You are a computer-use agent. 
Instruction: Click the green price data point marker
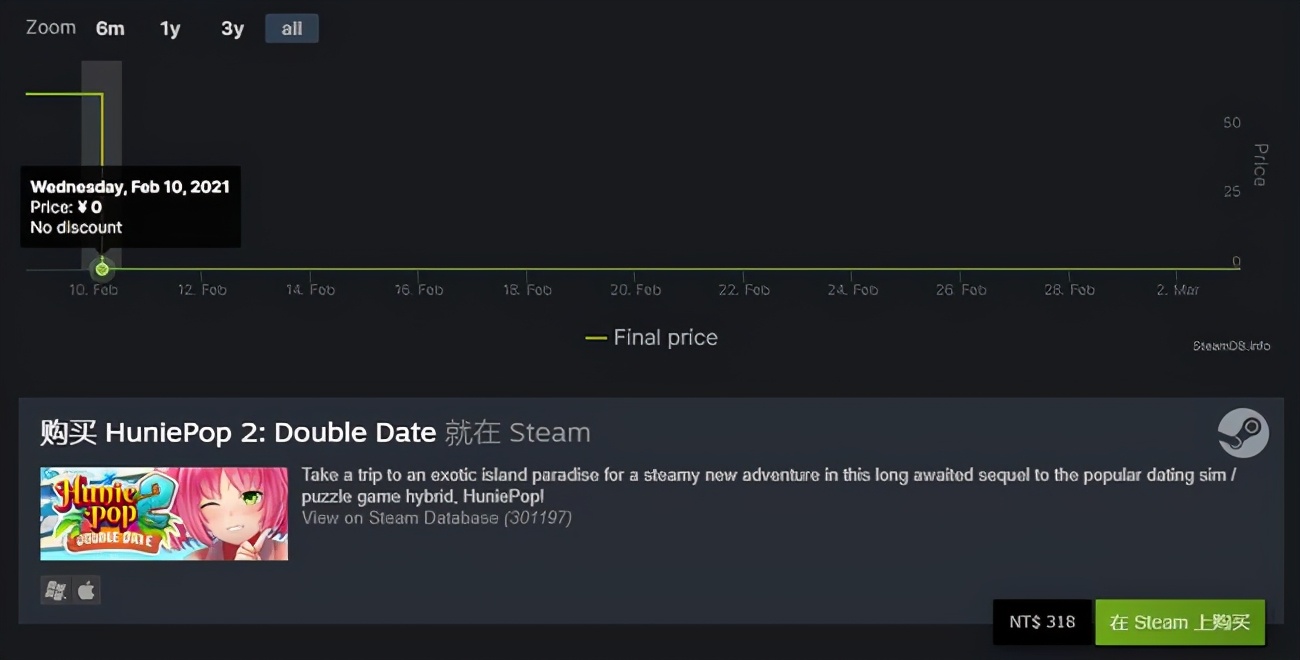coord(102,268)
